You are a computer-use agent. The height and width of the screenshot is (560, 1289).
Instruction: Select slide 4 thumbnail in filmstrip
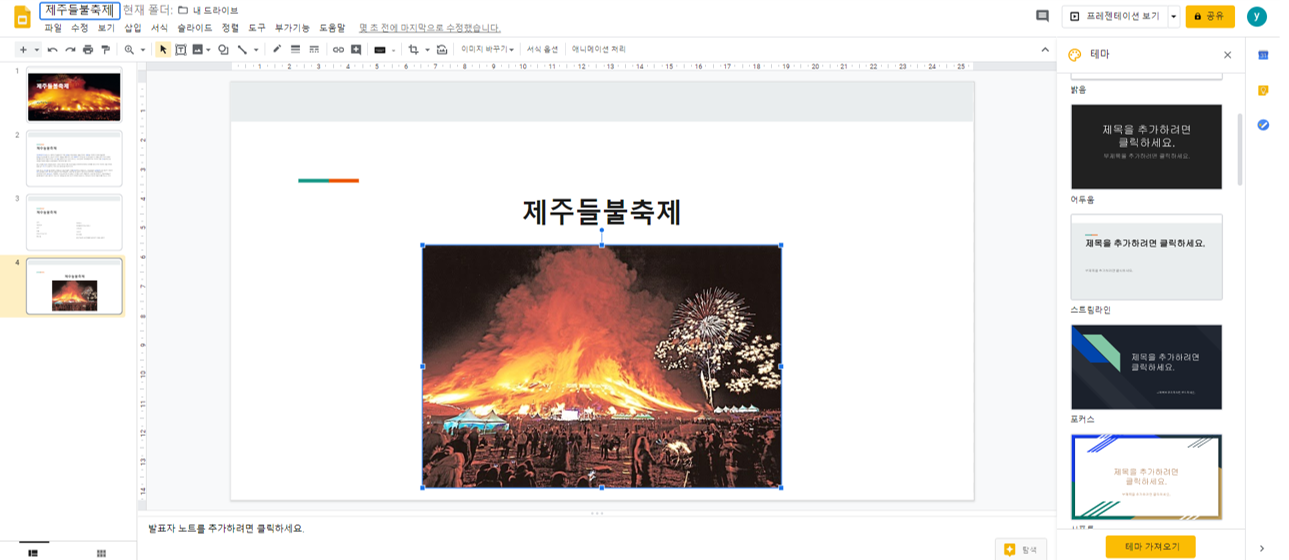pos(74,286)
